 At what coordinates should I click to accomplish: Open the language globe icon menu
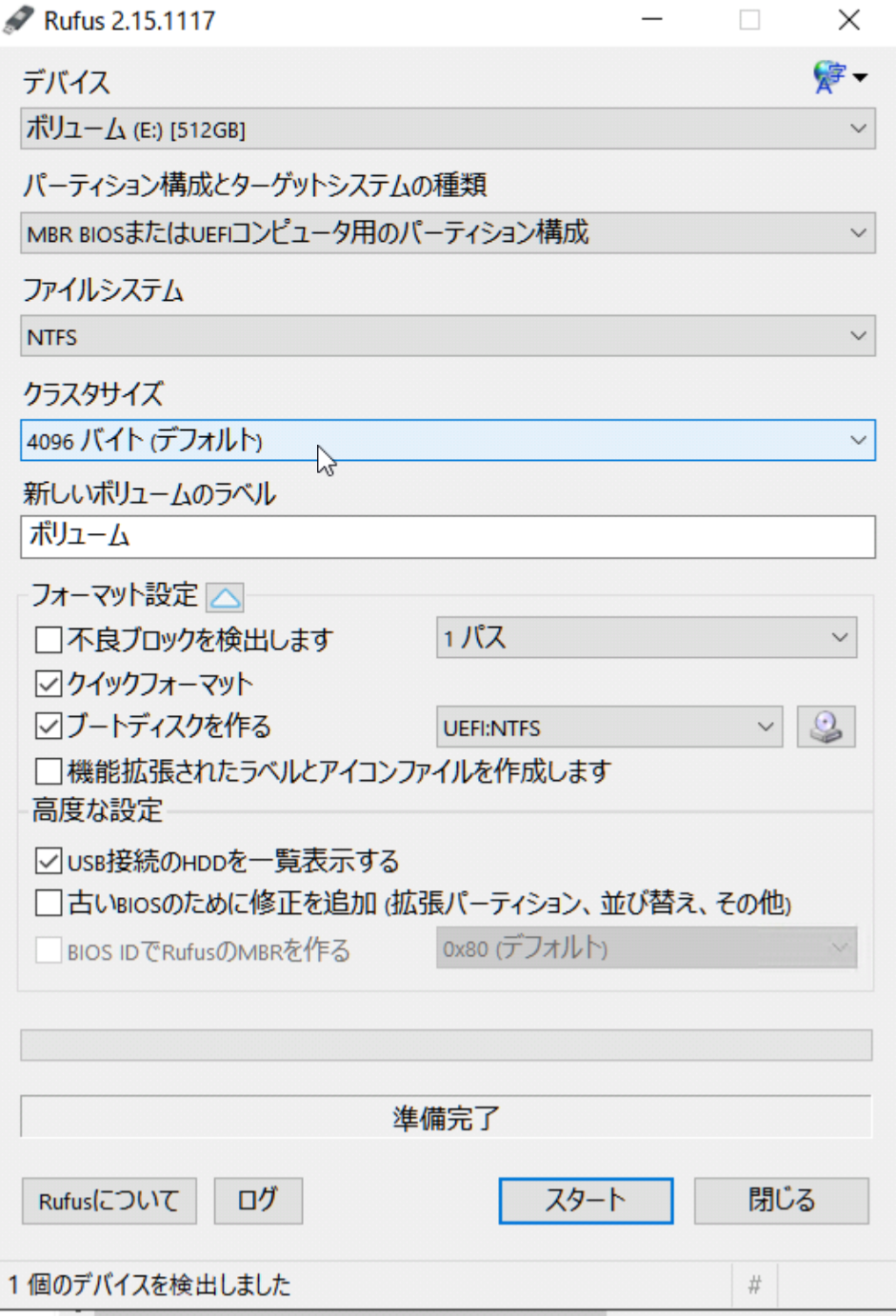point(839,77)
